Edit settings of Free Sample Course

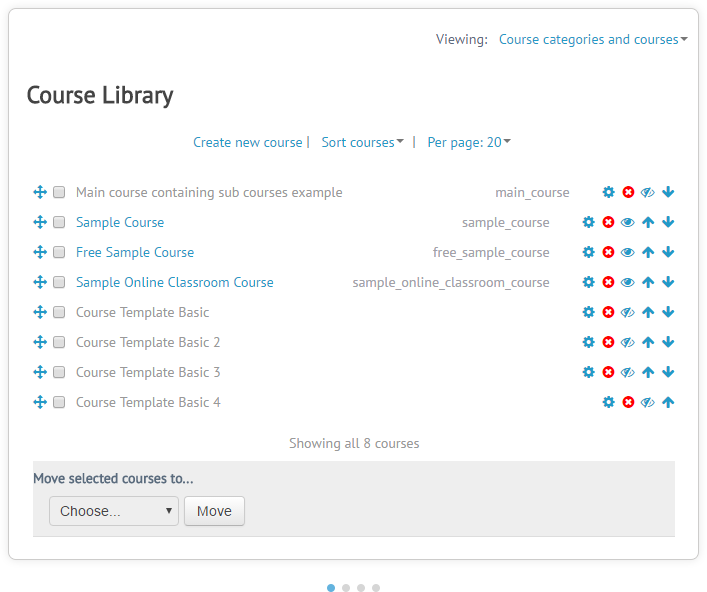pyautogui.click(x=588, y=252)
